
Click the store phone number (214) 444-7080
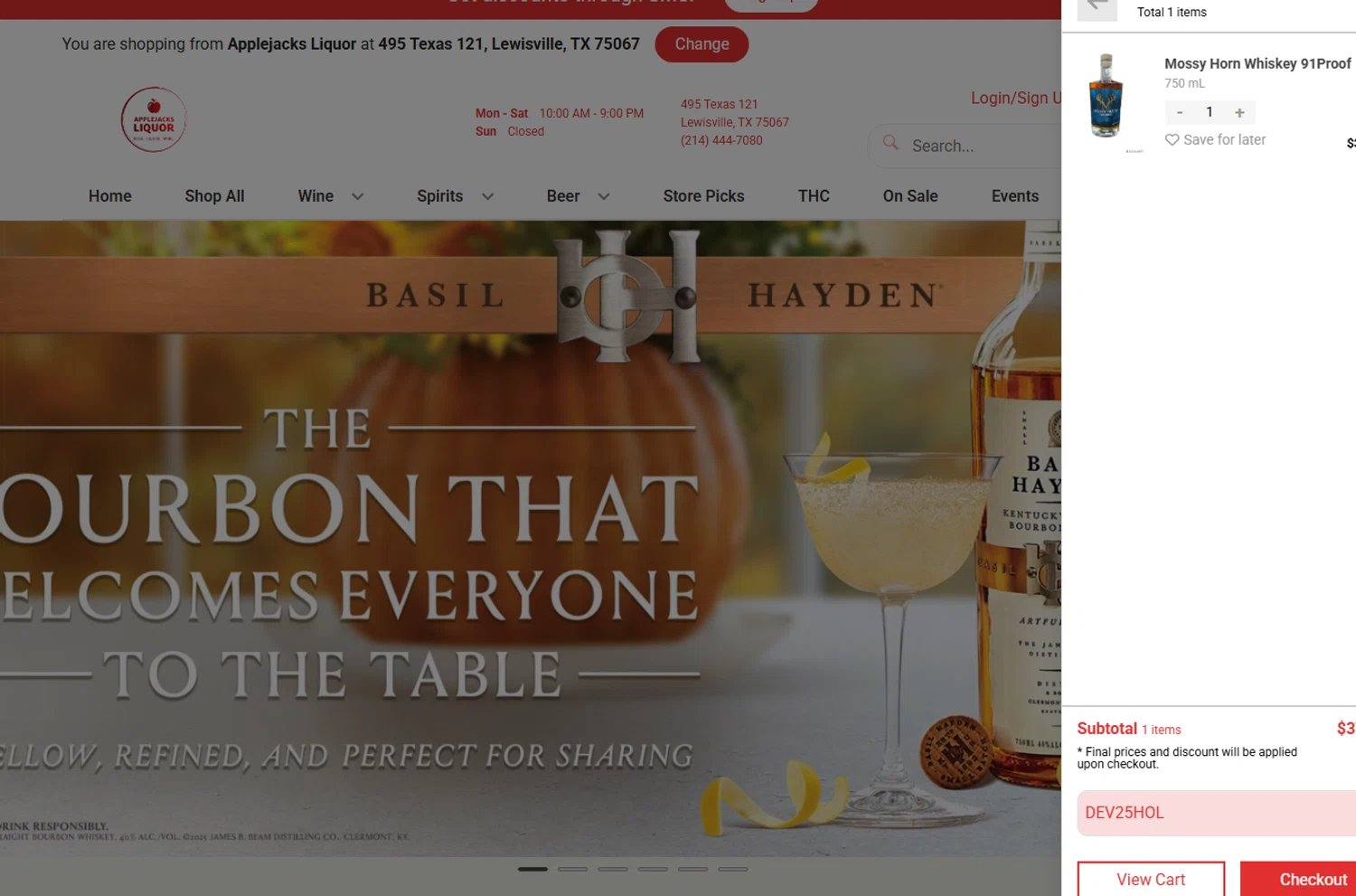coord(721,140)
